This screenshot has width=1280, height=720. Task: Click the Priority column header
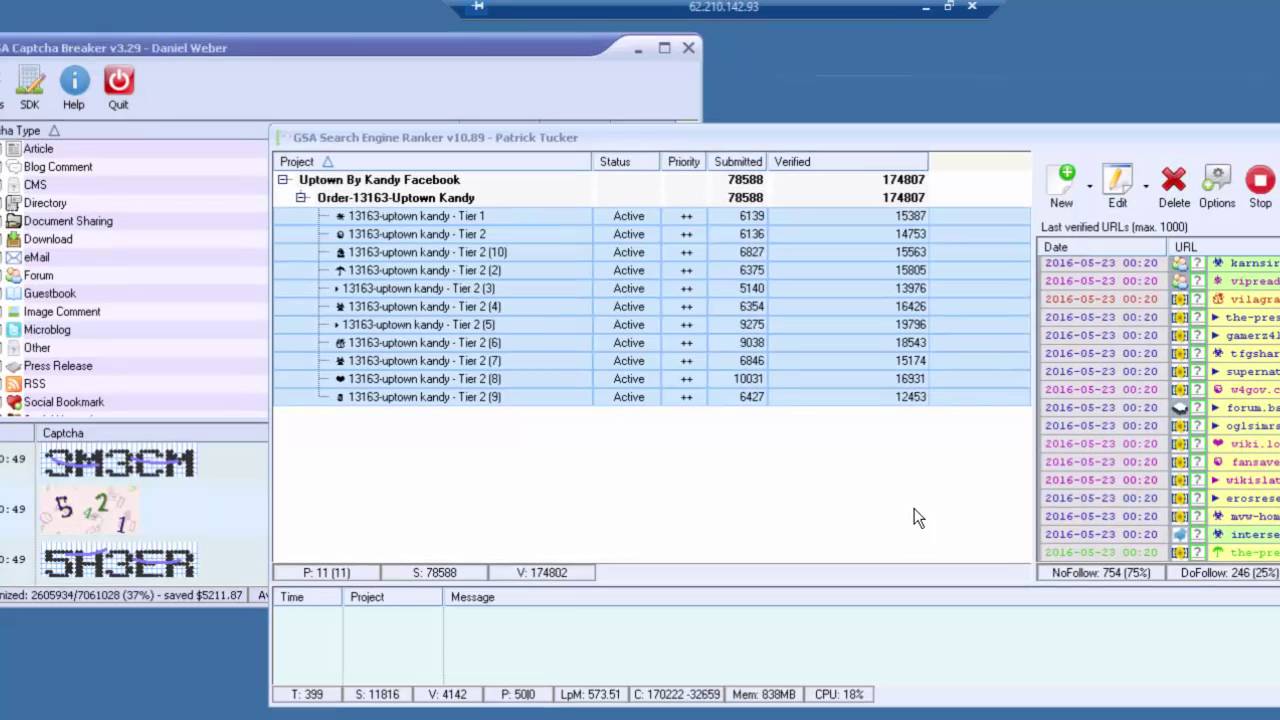(x=684, y=162)
